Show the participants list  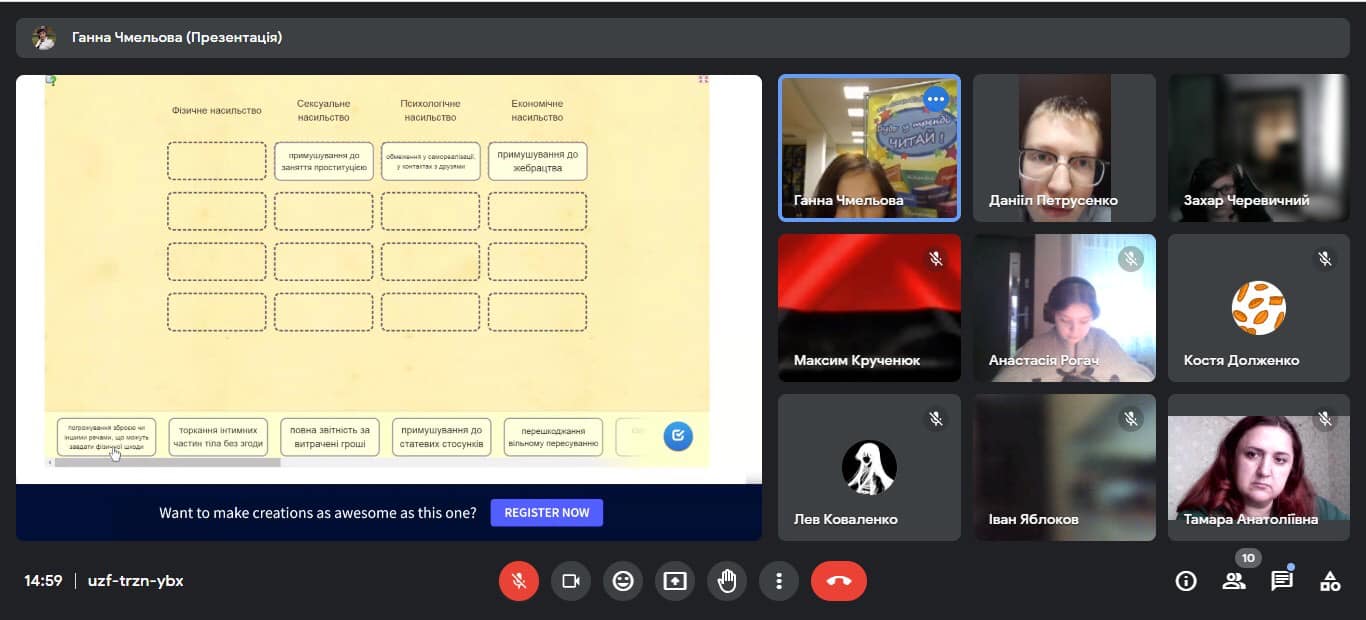[1234, 581]
